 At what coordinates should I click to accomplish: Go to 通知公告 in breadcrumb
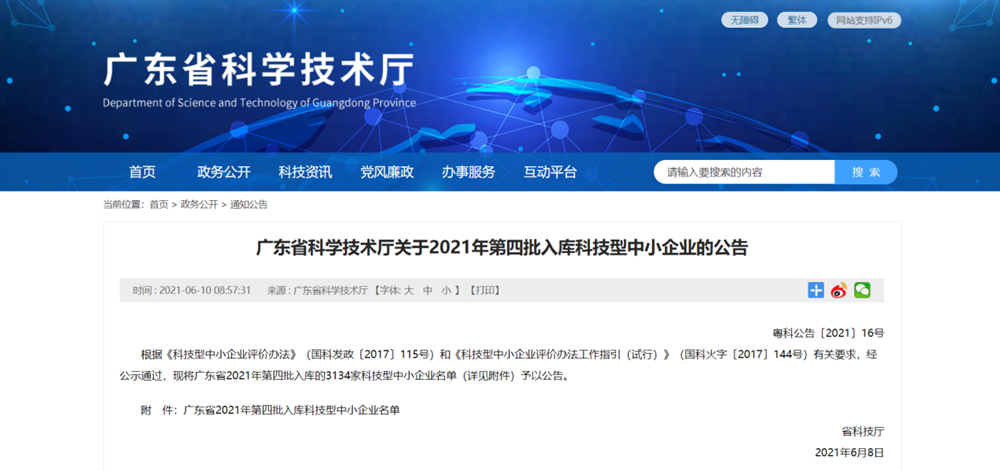click(249, 204)
